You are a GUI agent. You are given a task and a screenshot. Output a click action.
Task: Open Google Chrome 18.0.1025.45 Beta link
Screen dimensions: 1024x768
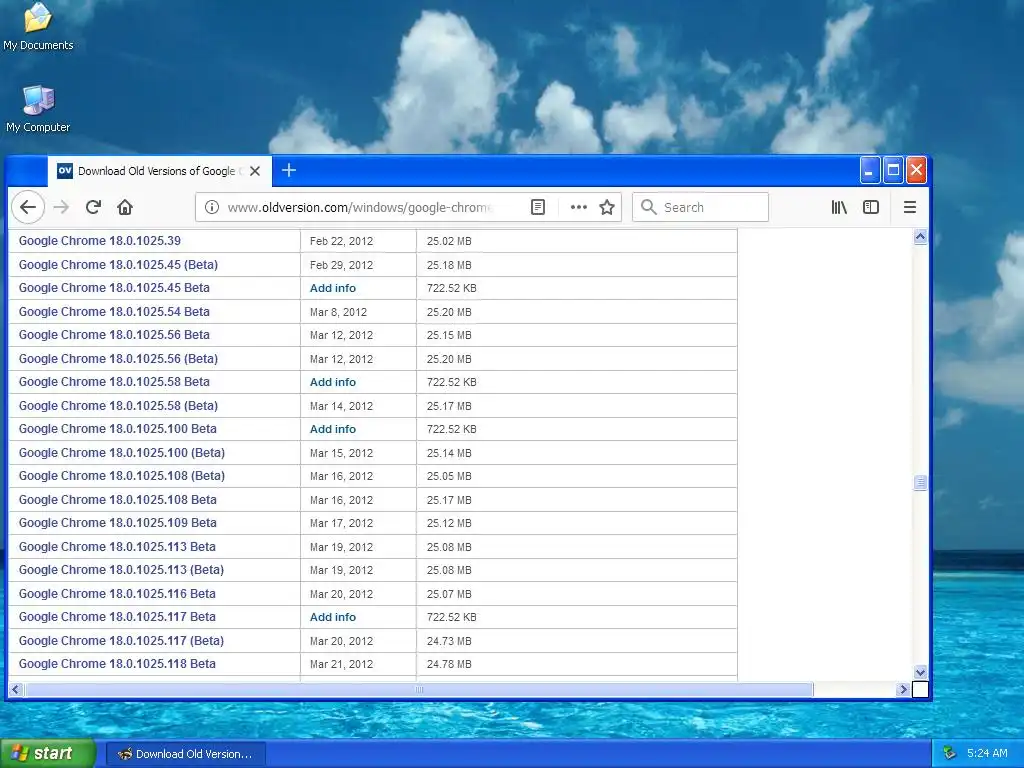(x=114, y=288)
